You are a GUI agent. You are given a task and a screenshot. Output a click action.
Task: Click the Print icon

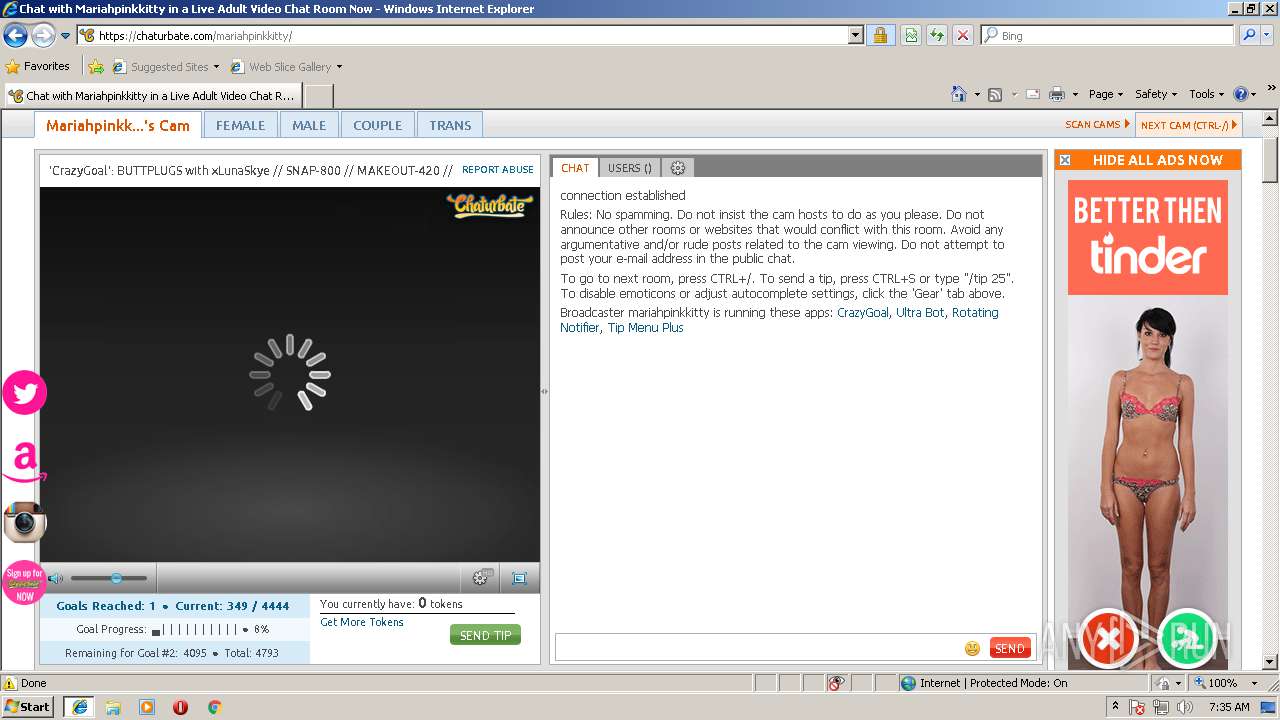[x=1057, y=94]
